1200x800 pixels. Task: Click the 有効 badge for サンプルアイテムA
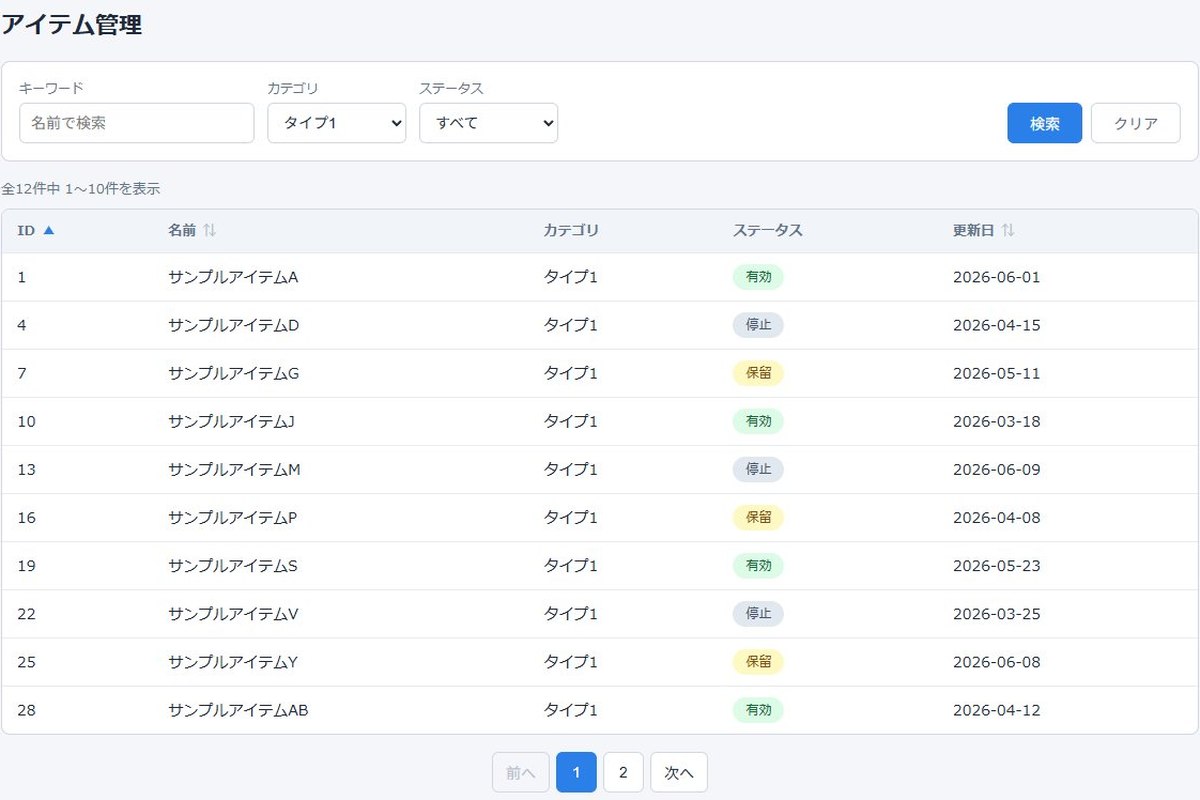pyautogui.click(x=758, y=277)
